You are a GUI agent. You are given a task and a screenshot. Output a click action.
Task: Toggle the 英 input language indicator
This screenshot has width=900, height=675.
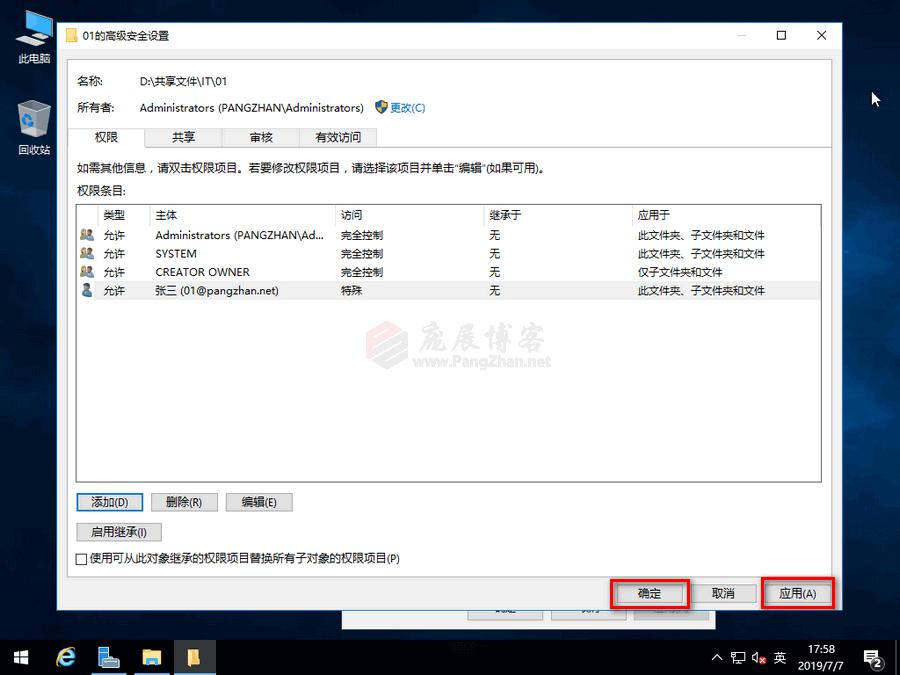tap(780, 658)
